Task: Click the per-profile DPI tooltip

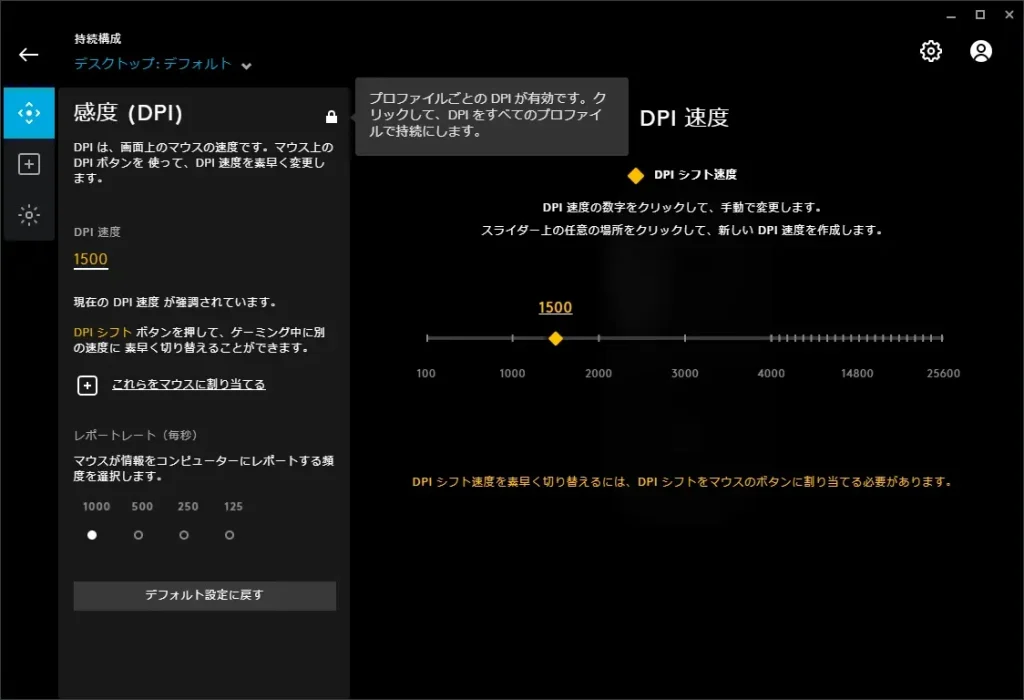Action: click(492, 116)
